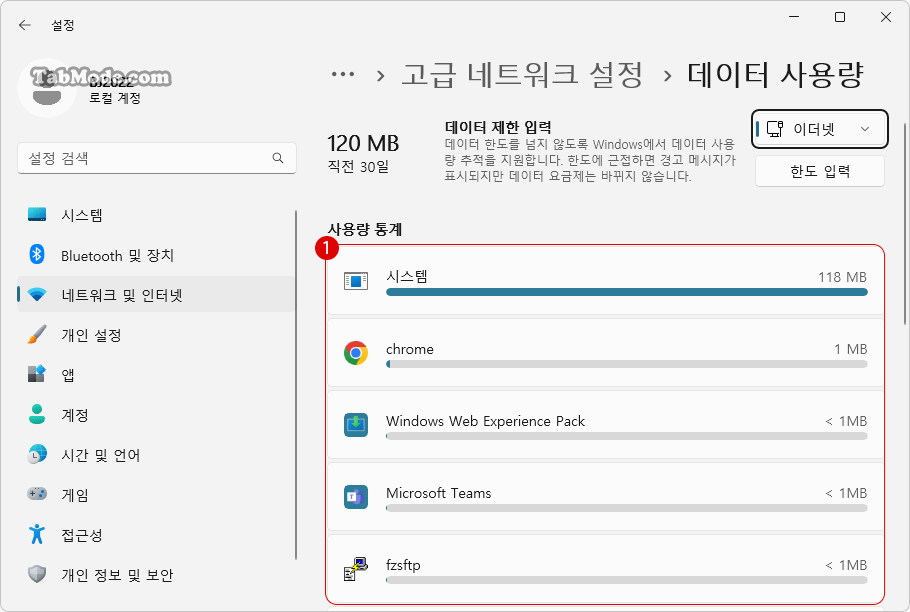The image size is (910, 612).
Task: Navigate to 고급 네트워크 설정 breadcrumb
Action: [x=522, y=75]
